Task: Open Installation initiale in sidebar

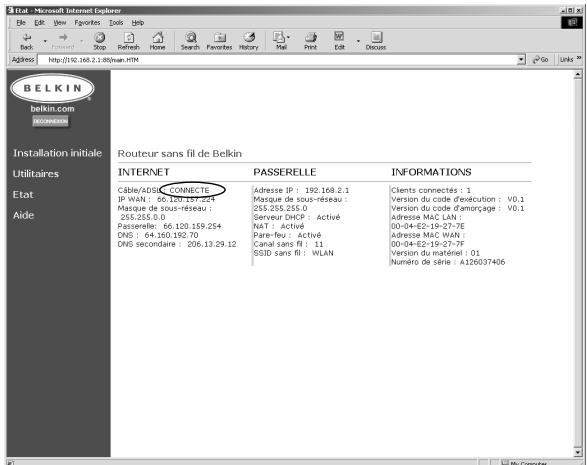Action: (57, 153)
